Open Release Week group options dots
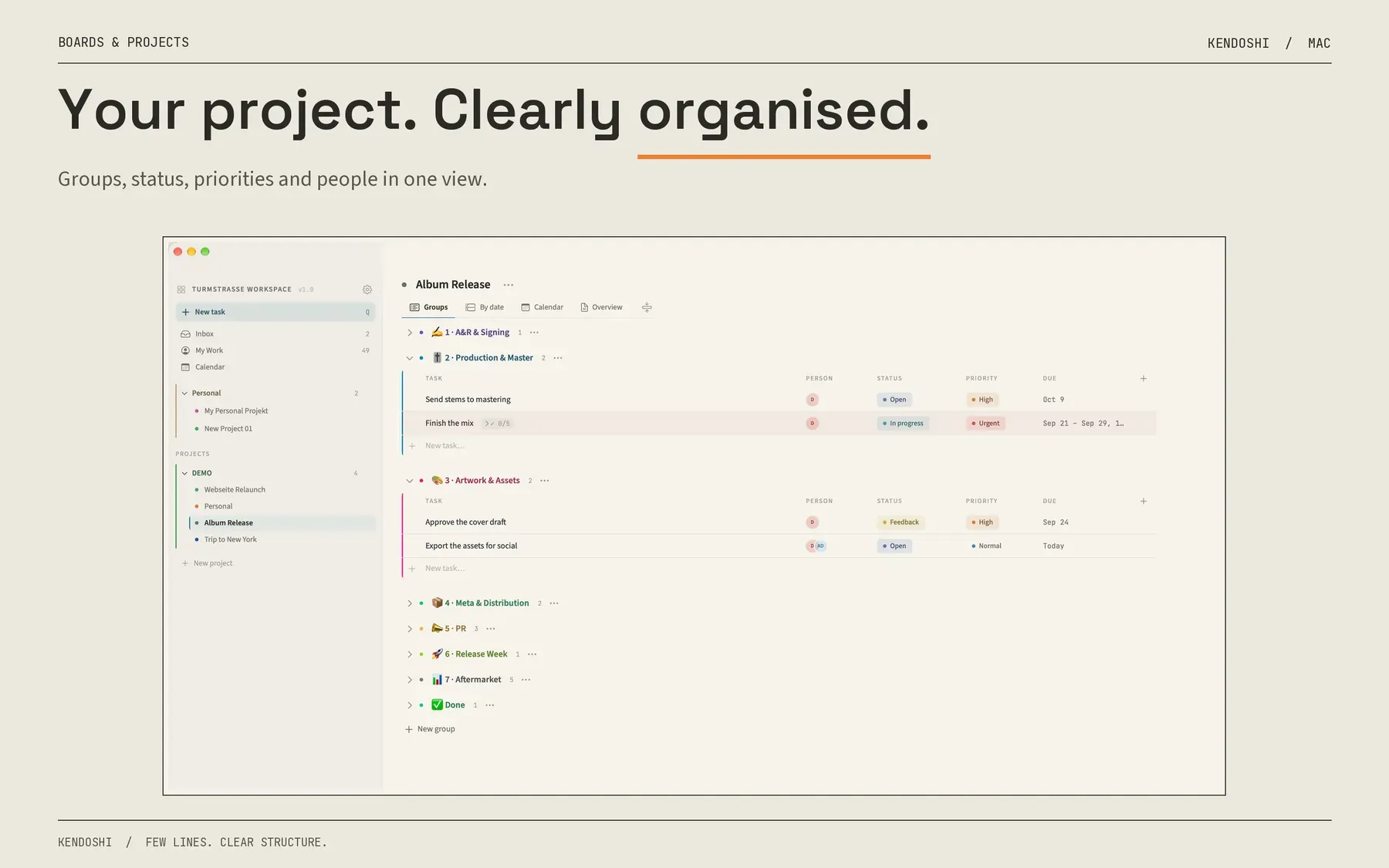 click(x=532, y=654)
